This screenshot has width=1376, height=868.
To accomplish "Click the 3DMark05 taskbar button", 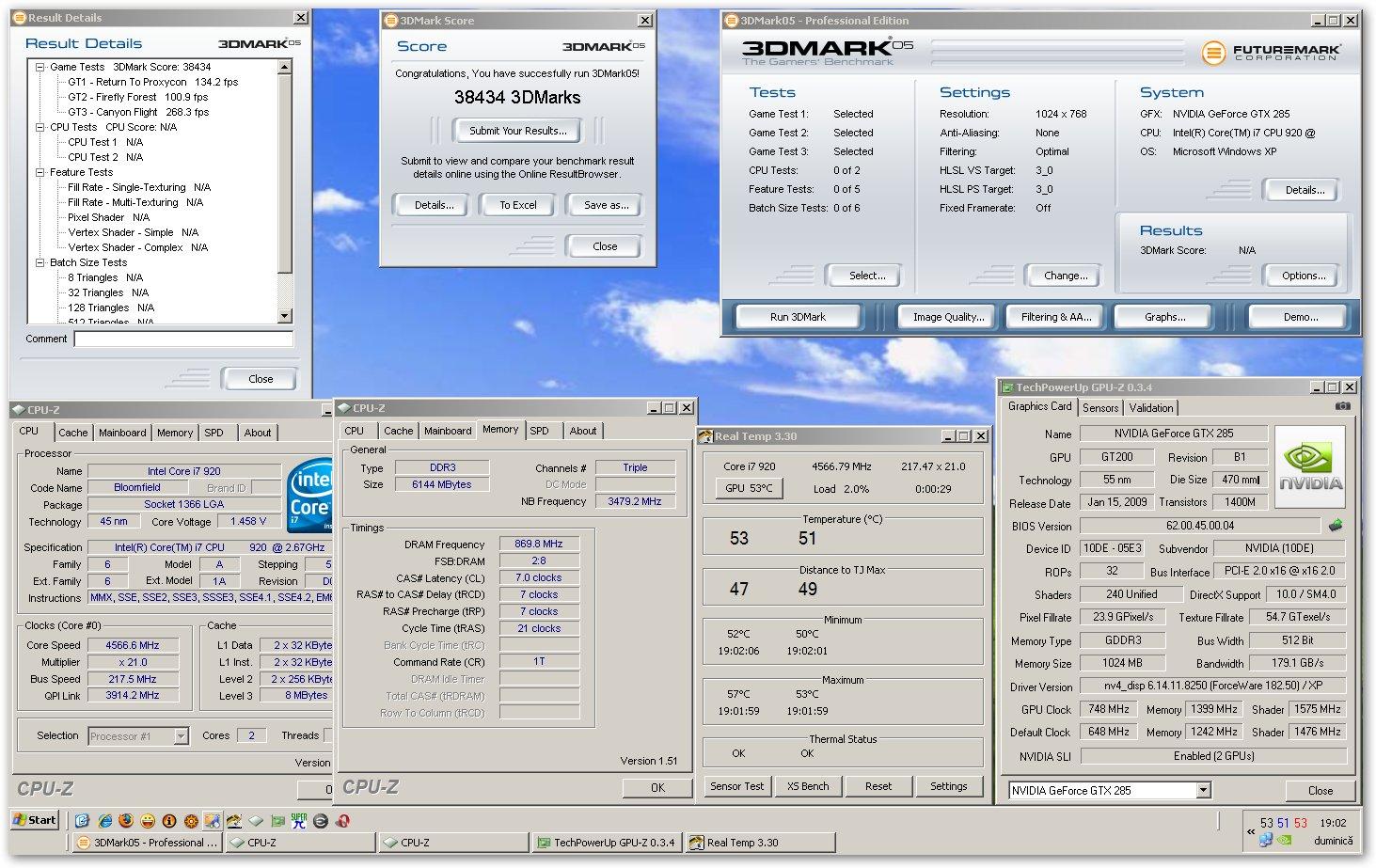I will click(x=147, y=843).
